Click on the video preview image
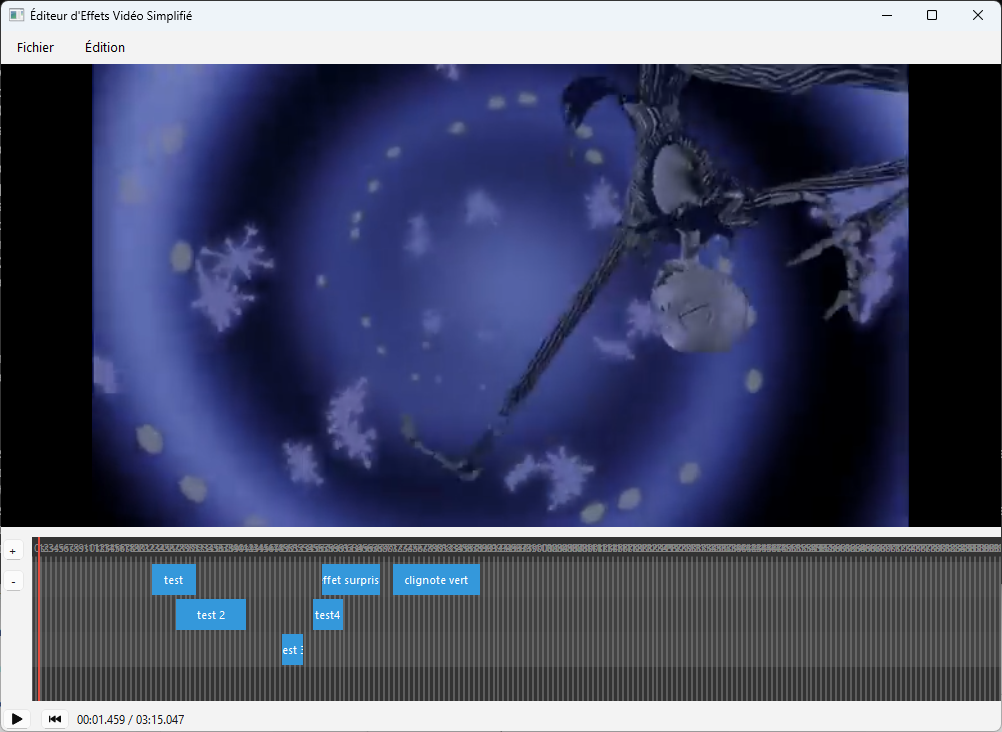1002x732 pixels. coord(500,295)
